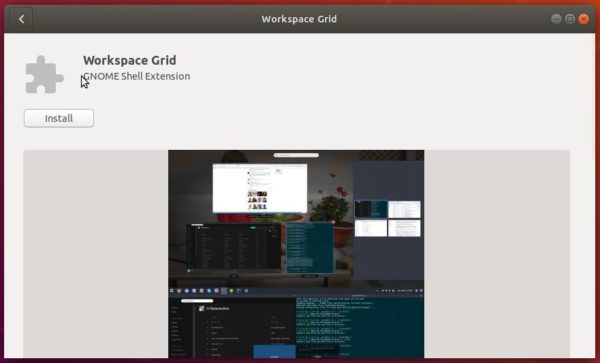Click the bold Workspace Grid heading
The image size is (600, 363).
(130, 60)
